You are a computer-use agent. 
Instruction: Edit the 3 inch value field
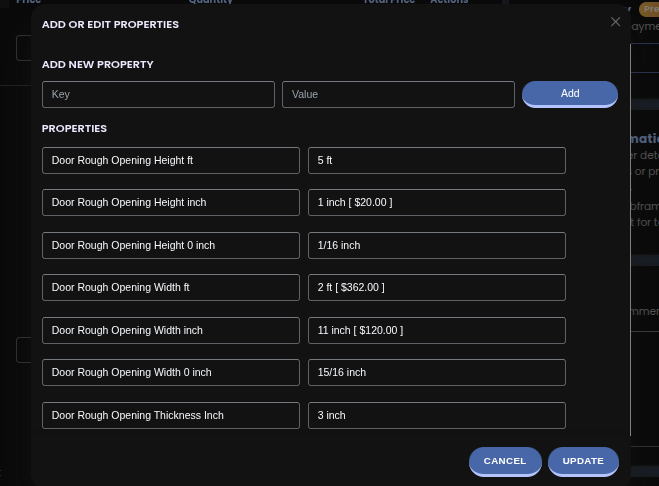[x=436, y=415]
